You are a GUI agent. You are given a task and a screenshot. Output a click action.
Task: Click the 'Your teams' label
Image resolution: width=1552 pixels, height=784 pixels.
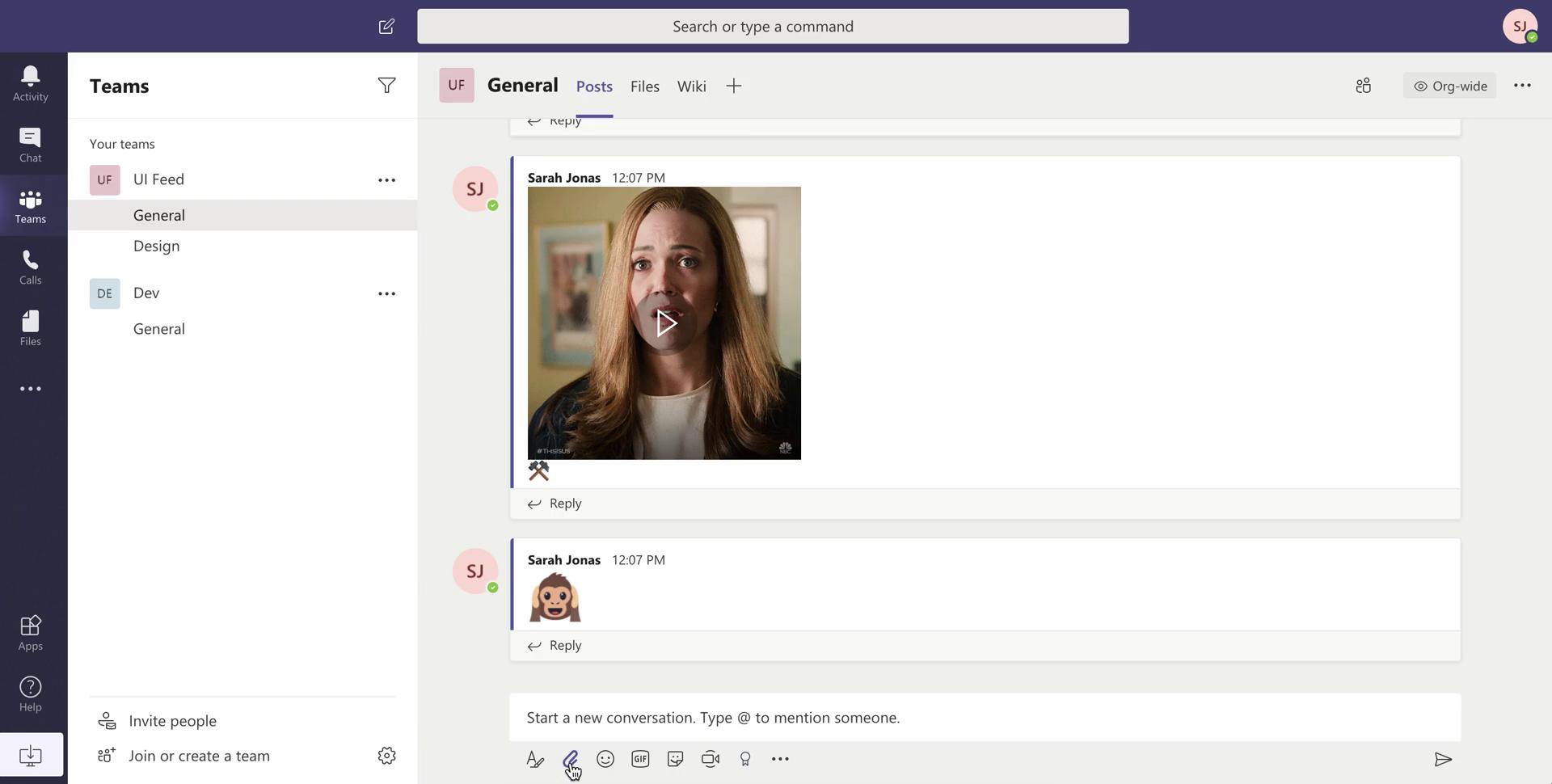122,144
